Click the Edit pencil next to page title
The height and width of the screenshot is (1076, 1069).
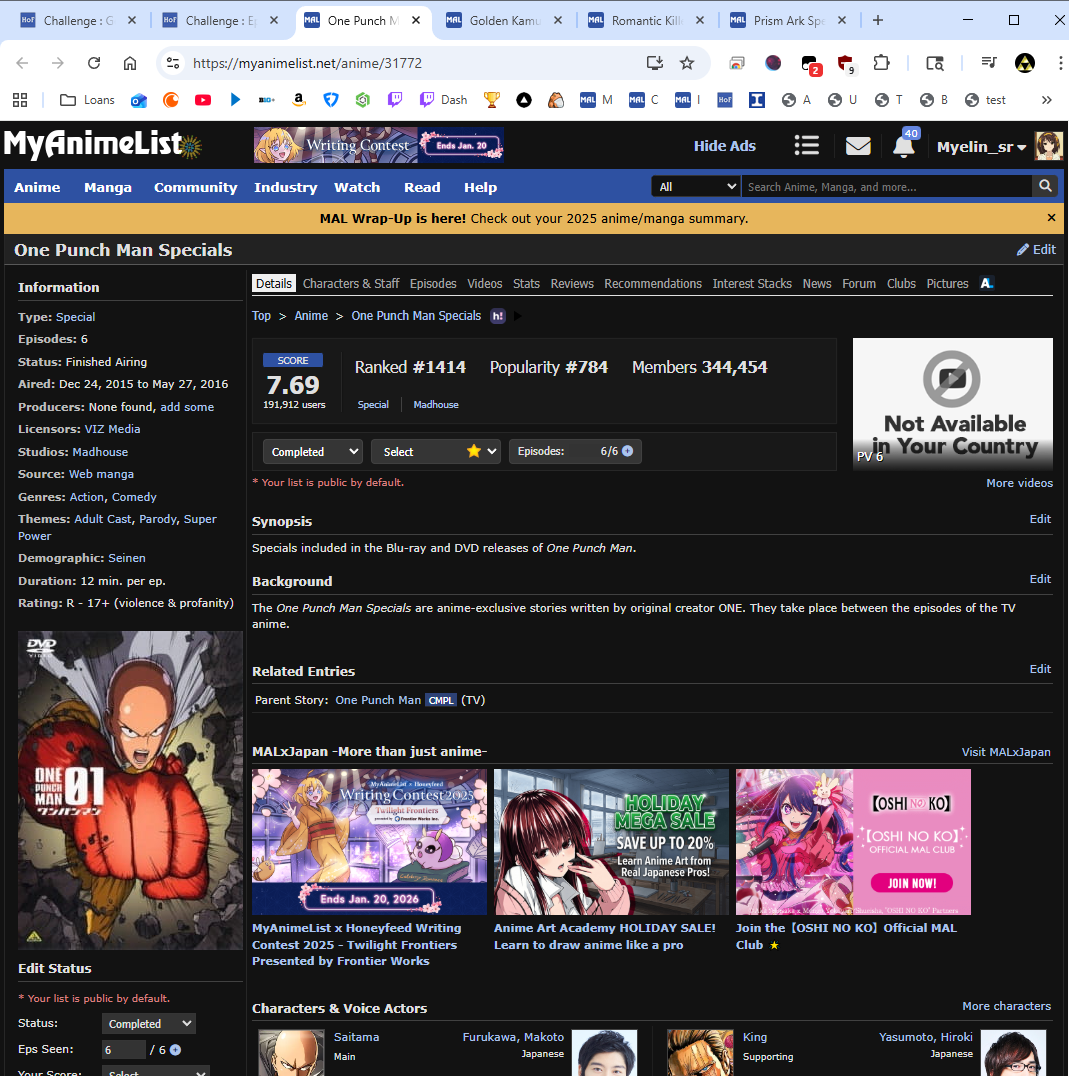pos(1036,250)
